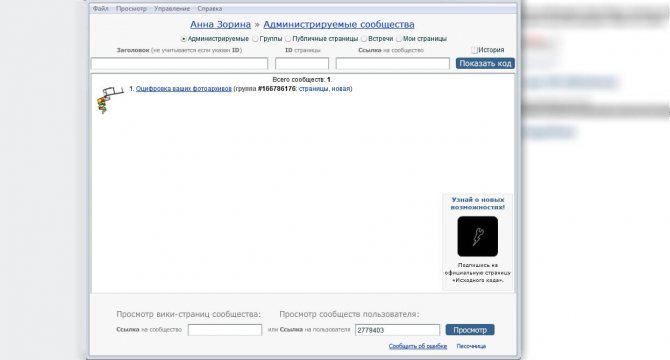Select the Встречи radio button
The height and width of the screenshot is (360, 670).
364,39
